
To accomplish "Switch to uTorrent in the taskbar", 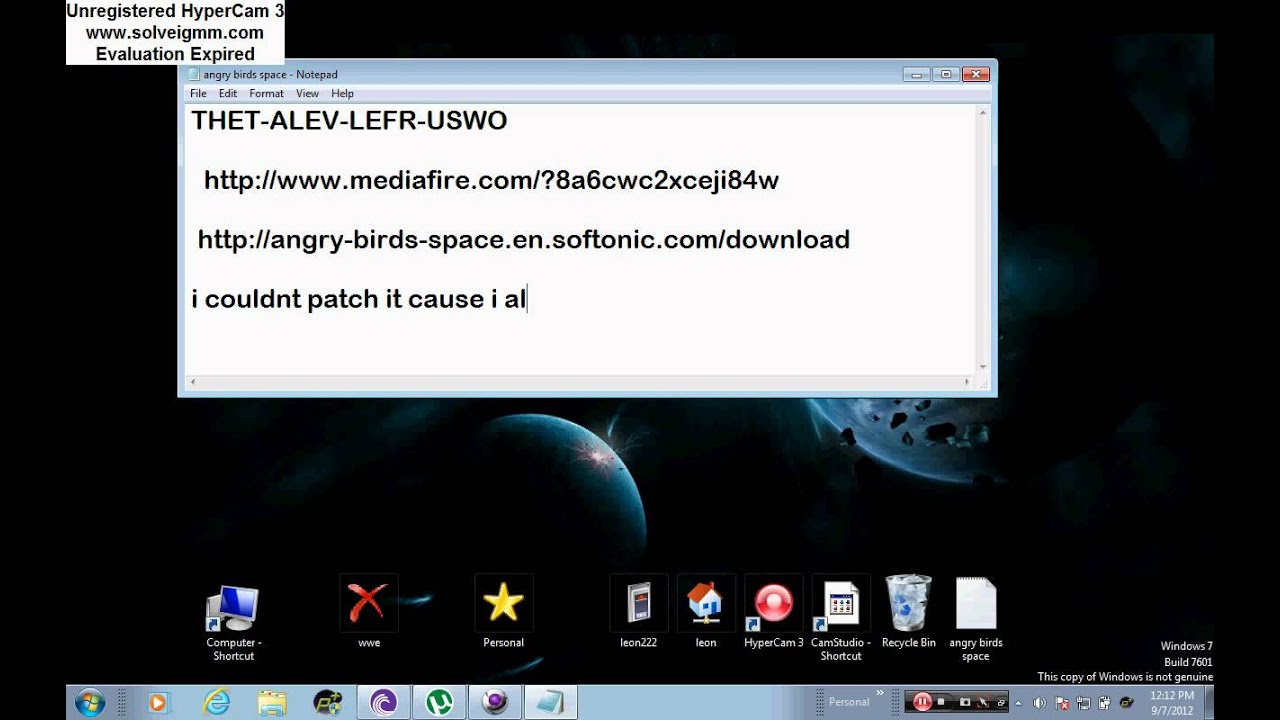I will coord(439,702).
